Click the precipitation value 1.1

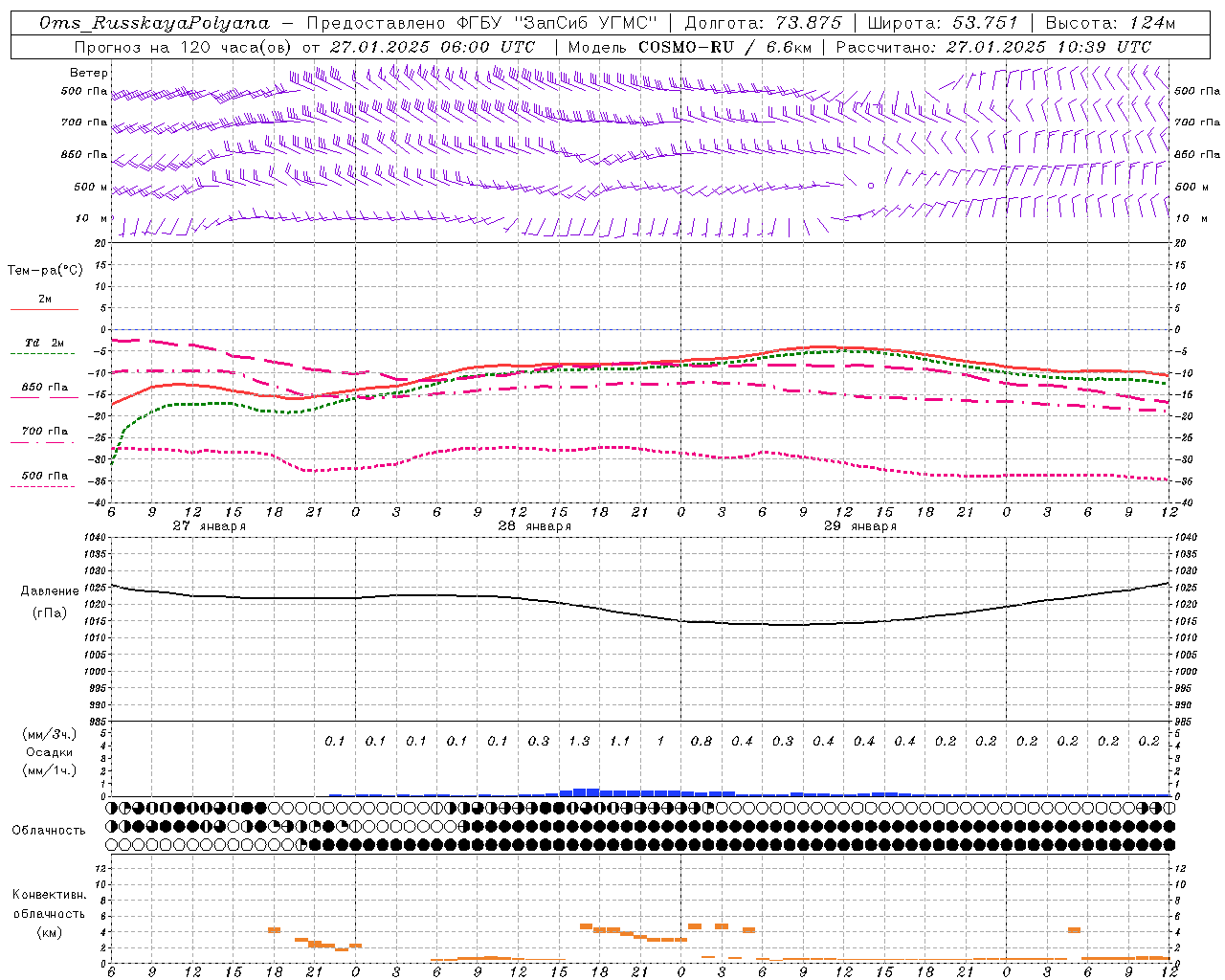[620, 741]
